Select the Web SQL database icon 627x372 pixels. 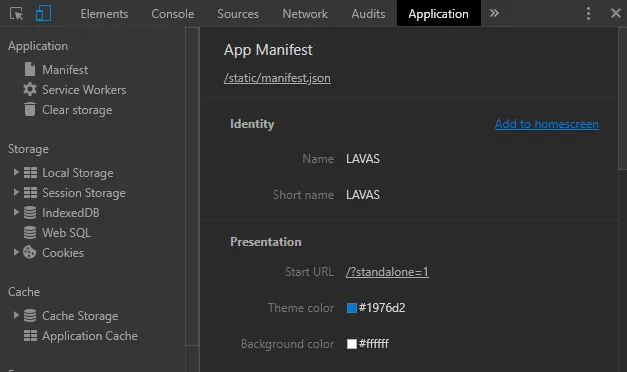[30, 232]
